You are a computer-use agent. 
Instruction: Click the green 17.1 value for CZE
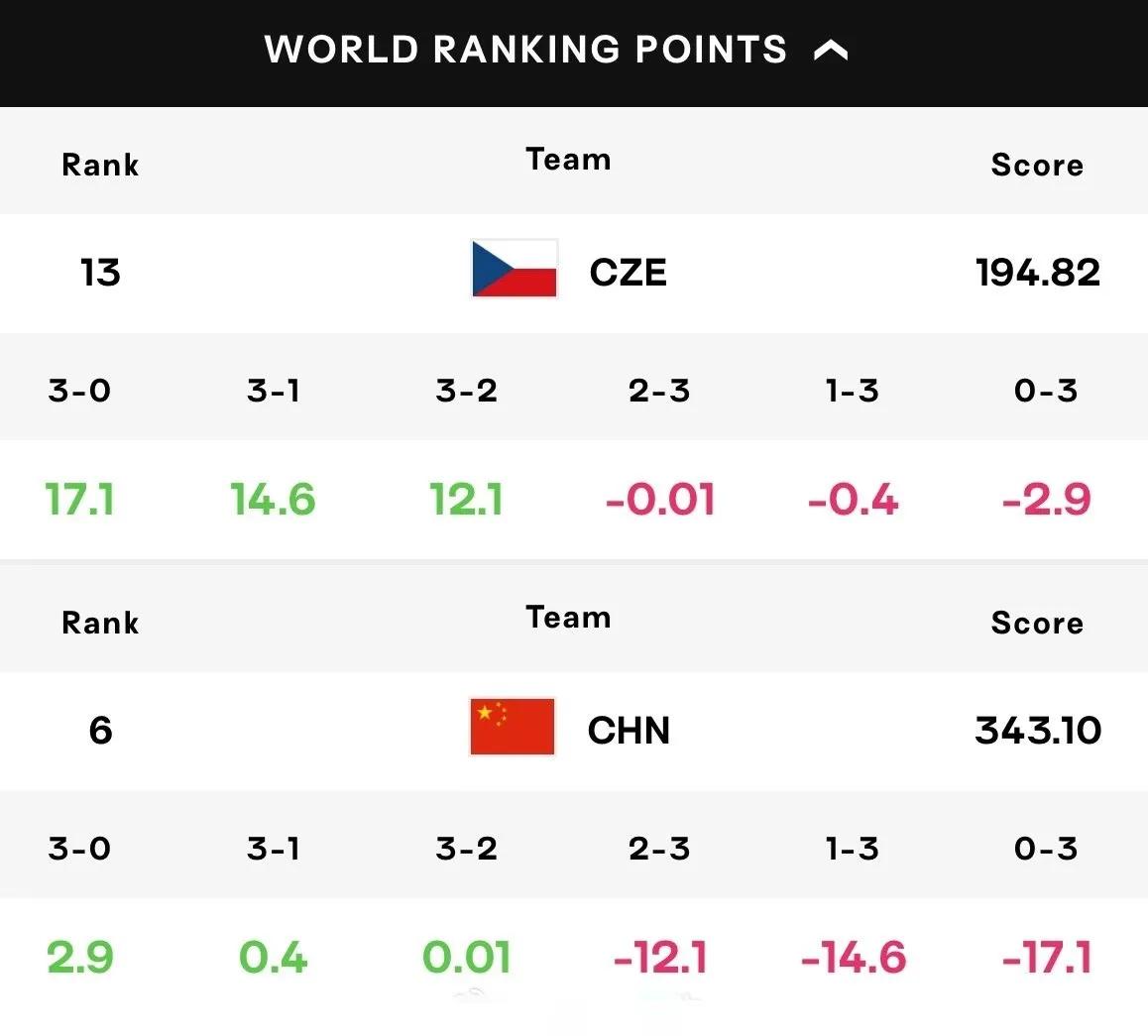click(79, 500)
